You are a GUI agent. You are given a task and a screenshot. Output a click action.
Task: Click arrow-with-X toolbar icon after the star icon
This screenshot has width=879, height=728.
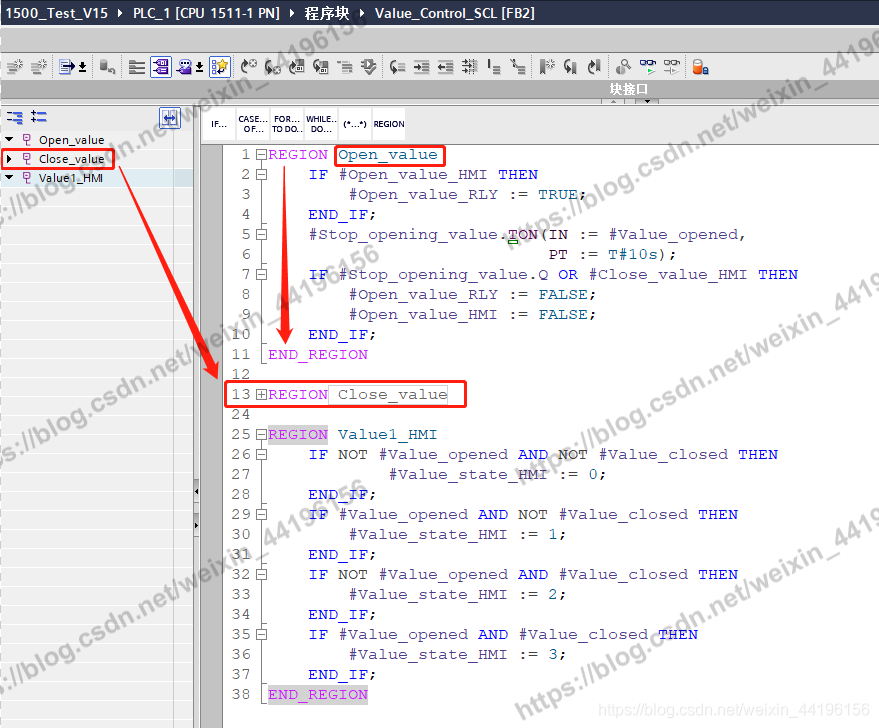tap(248, 67)
